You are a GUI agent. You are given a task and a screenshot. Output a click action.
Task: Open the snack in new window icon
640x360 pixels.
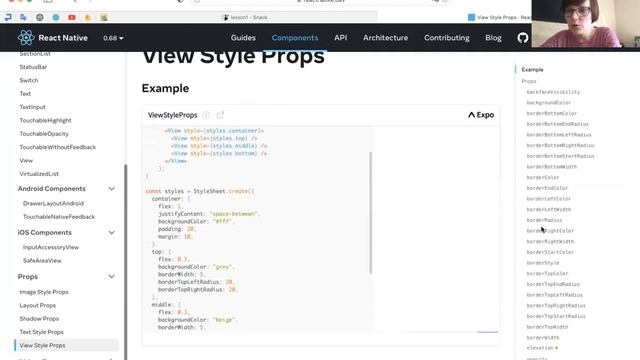(x=220, y=115)
